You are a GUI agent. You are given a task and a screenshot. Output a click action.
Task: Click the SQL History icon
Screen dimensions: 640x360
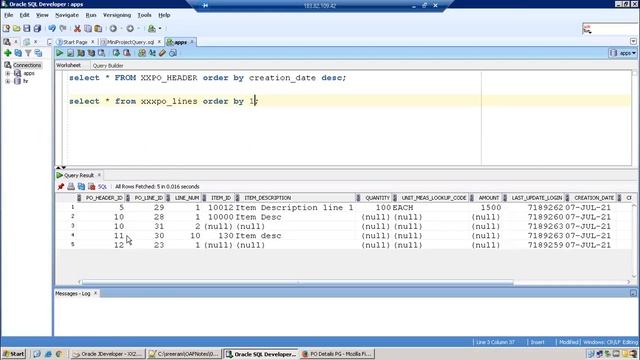(173, 53)
